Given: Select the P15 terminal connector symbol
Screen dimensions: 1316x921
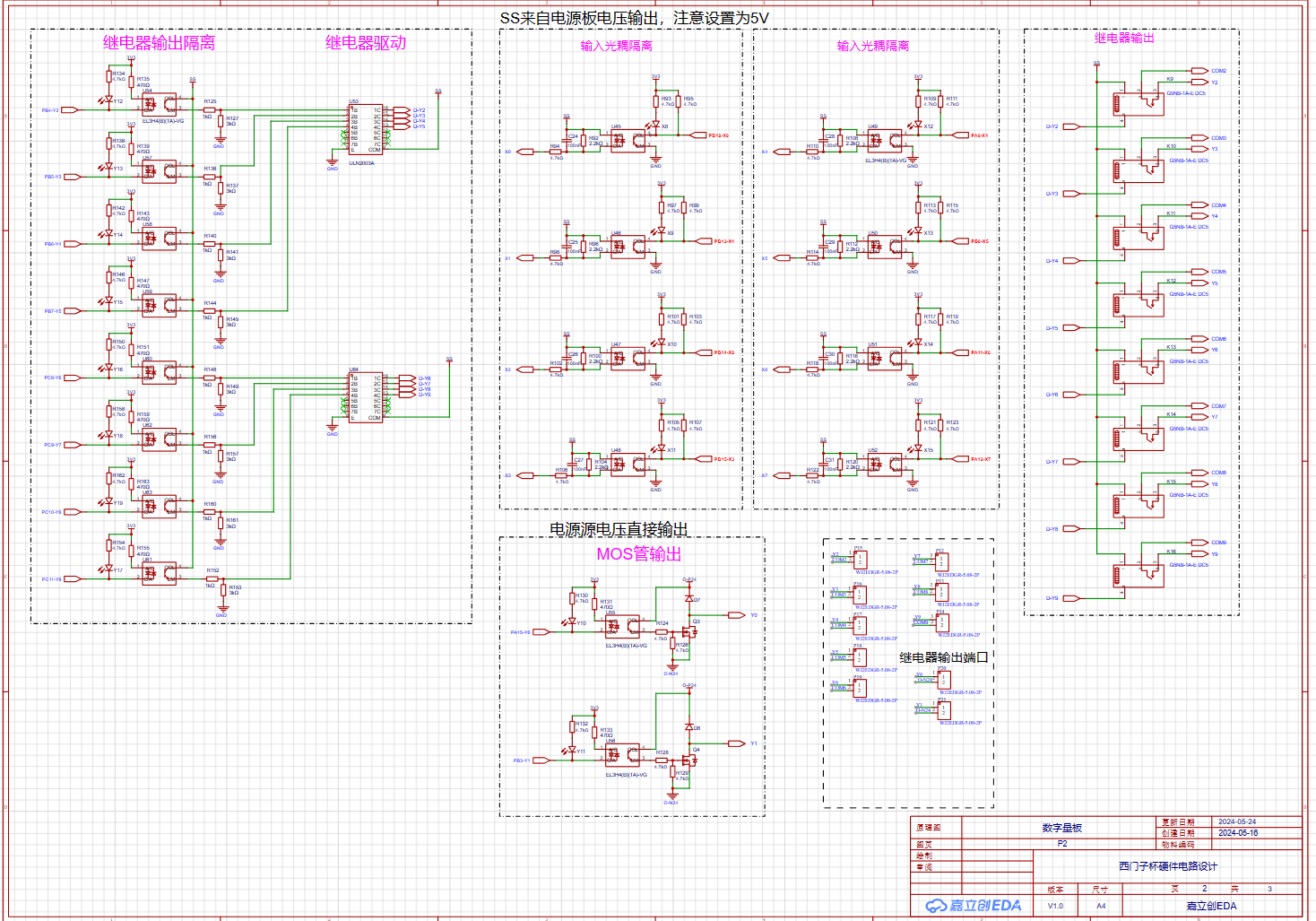Looking at the screenshot, I should [860, 560].
